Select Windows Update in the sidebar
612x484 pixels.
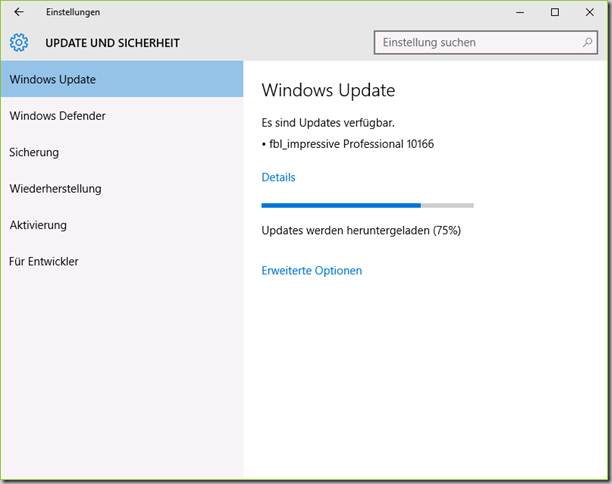(122, 79)
